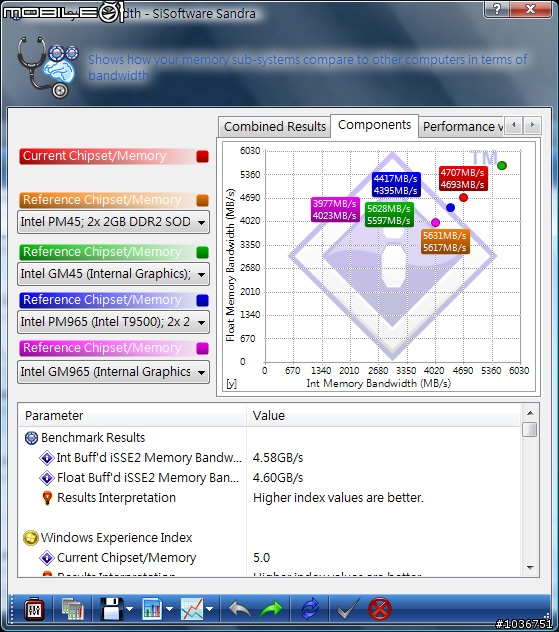
Task: Select the 4.58GB/s value
Action: tap(278, 458)
